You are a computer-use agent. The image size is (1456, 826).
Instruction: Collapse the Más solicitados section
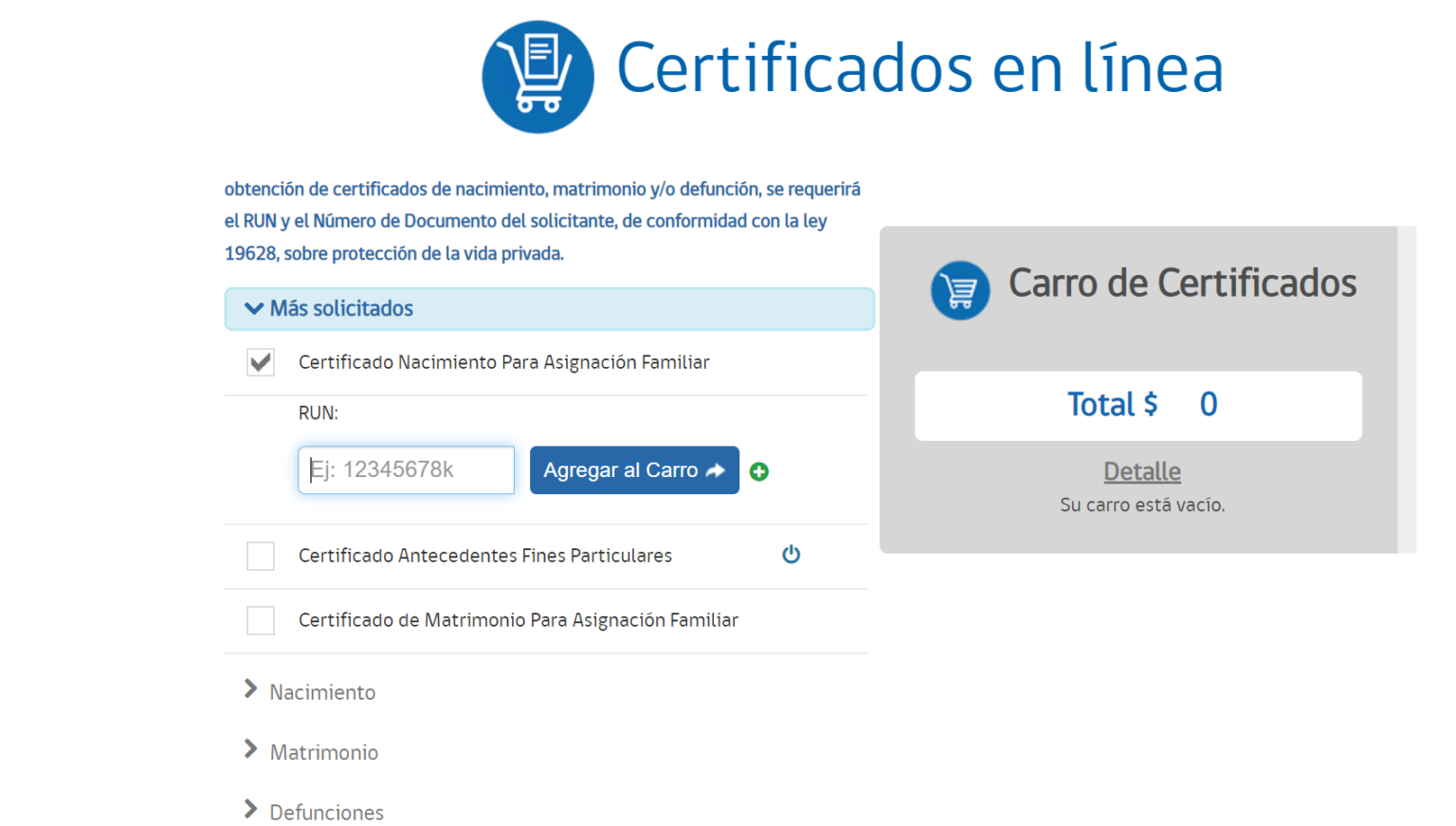click(x=549, y=309)
